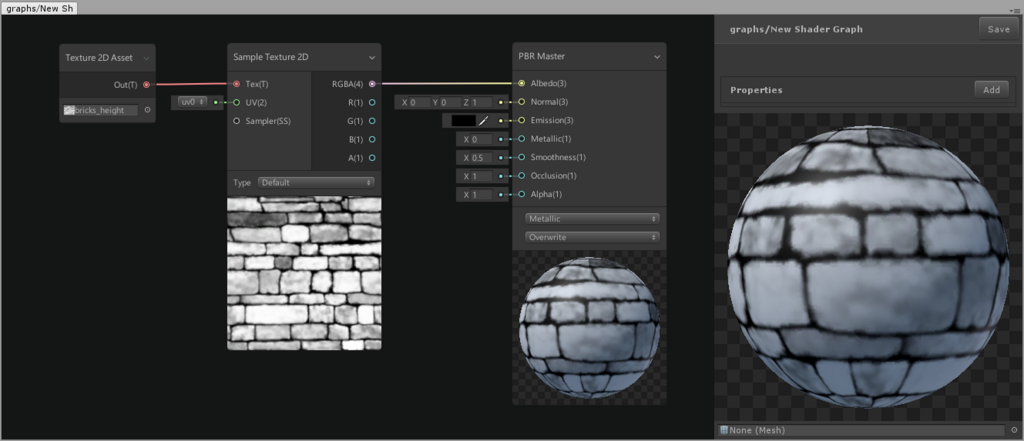Click the Add property button
Viewport: 1024px width, 441px height.
click(x=991, y=90)
